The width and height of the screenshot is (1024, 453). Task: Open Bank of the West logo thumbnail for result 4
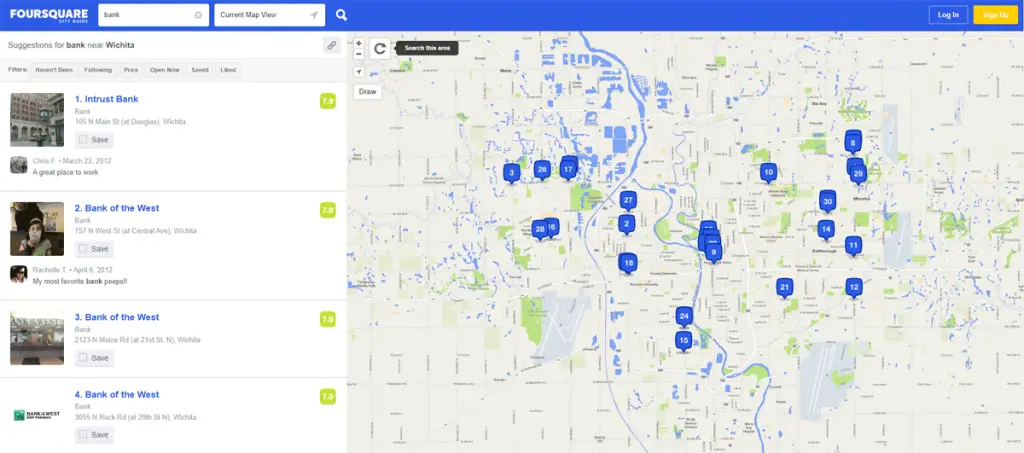37,415
